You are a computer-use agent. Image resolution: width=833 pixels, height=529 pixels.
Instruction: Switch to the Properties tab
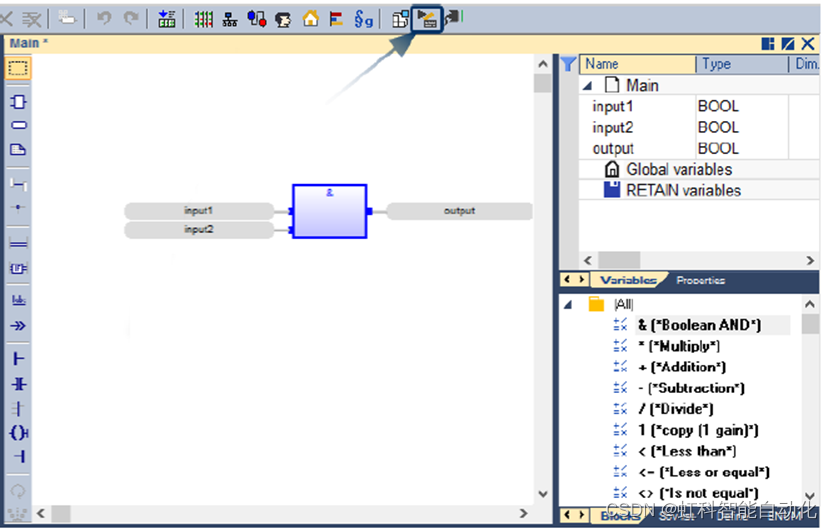(x=701, y=280)
